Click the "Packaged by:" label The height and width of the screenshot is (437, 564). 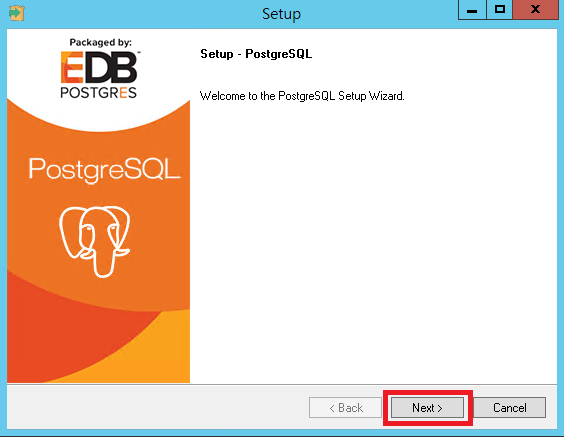point(101,42)
